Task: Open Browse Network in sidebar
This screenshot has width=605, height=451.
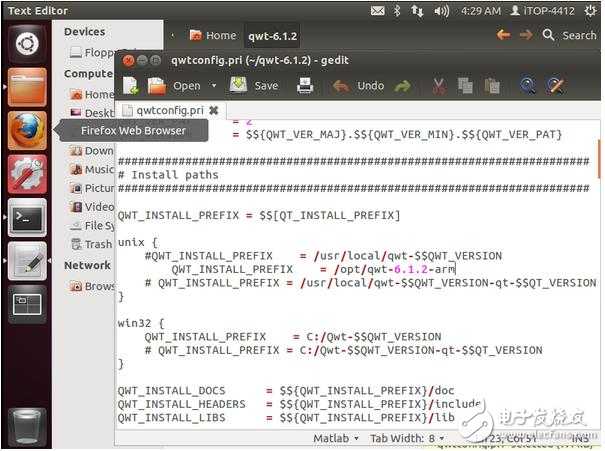Action: click(x=92, y=286)
